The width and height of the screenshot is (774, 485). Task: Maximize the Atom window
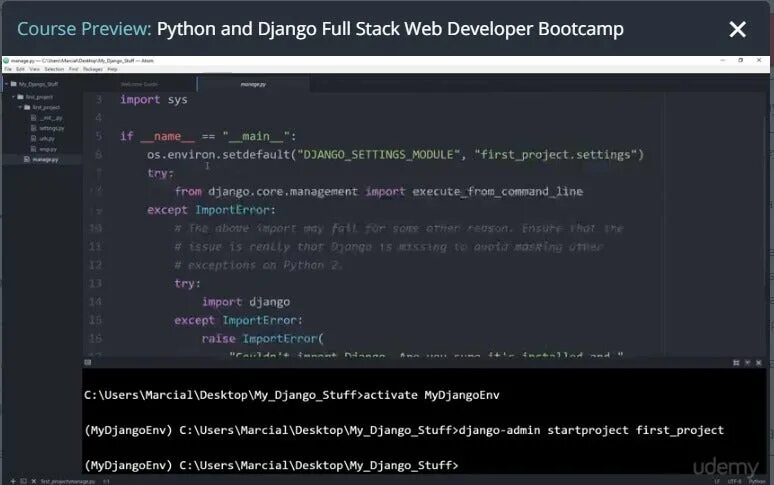pos(740,60)
